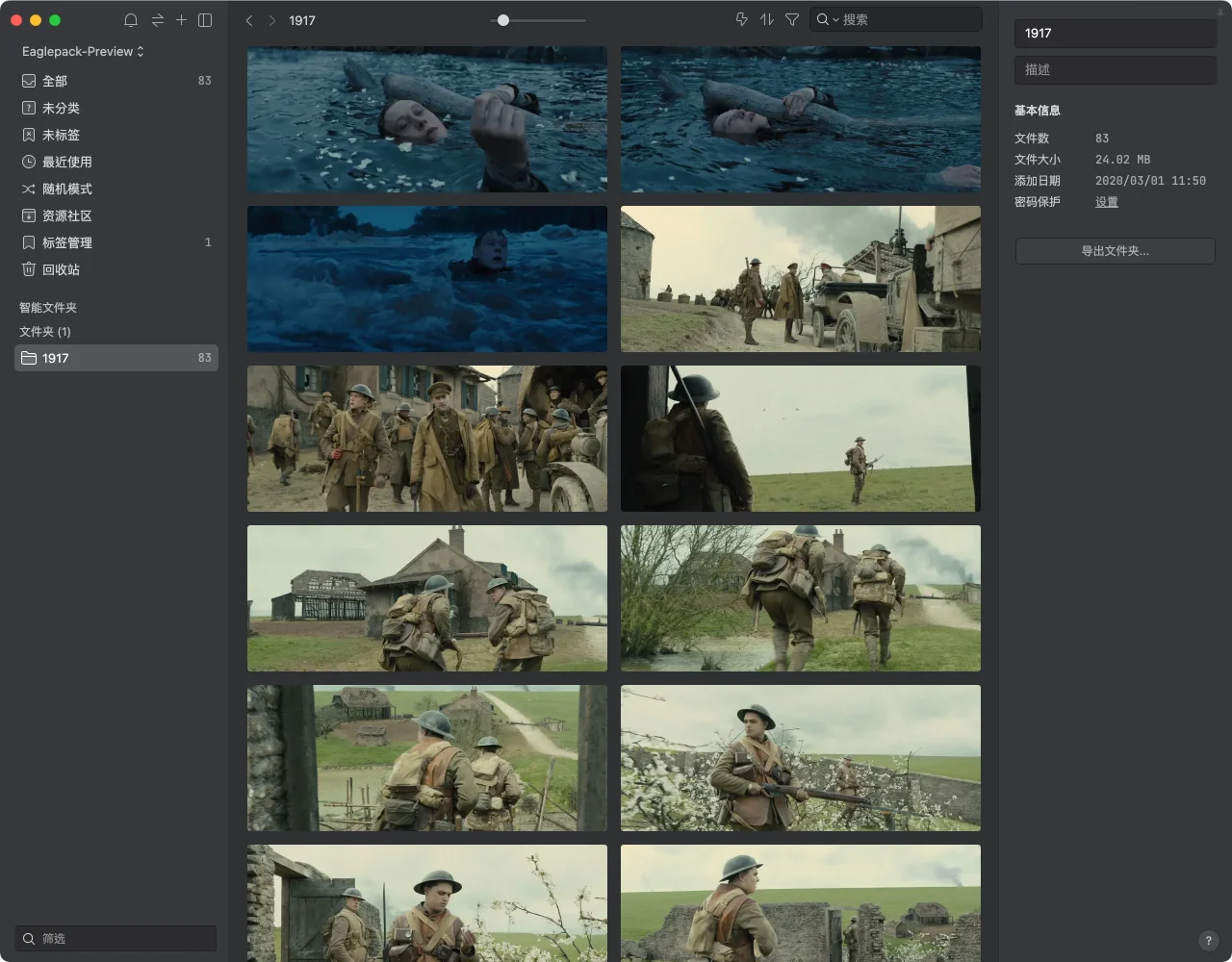Click the 基本信息 heading

1038,111
